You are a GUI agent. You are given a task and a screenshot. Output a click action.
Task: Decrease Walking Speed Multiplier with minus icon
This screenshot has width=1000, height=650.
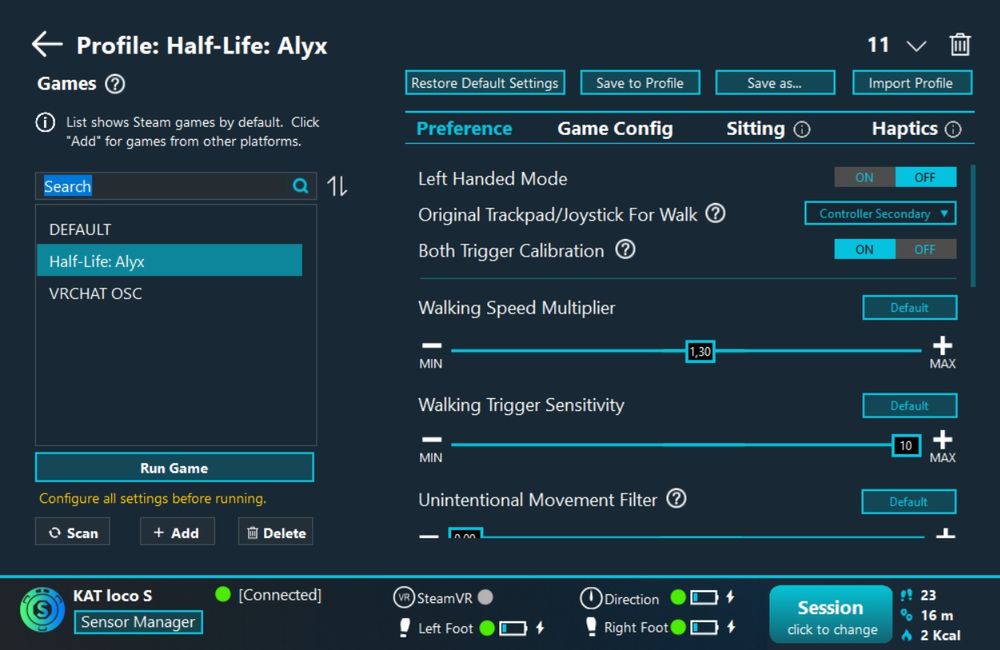[432, 345]
